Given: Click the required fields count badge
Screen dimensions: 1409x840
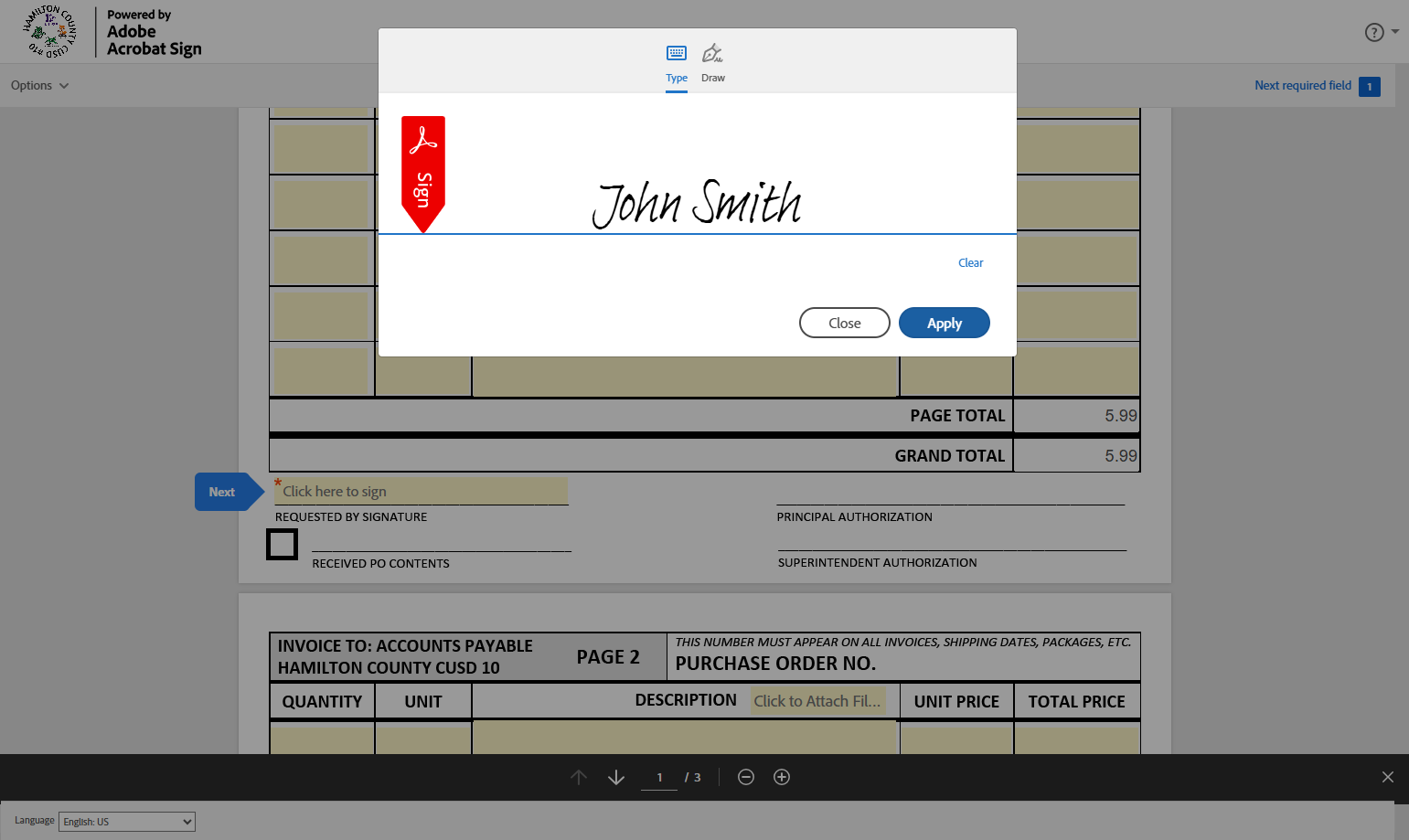Looking at the screenshot, I should click(1370, 87).
